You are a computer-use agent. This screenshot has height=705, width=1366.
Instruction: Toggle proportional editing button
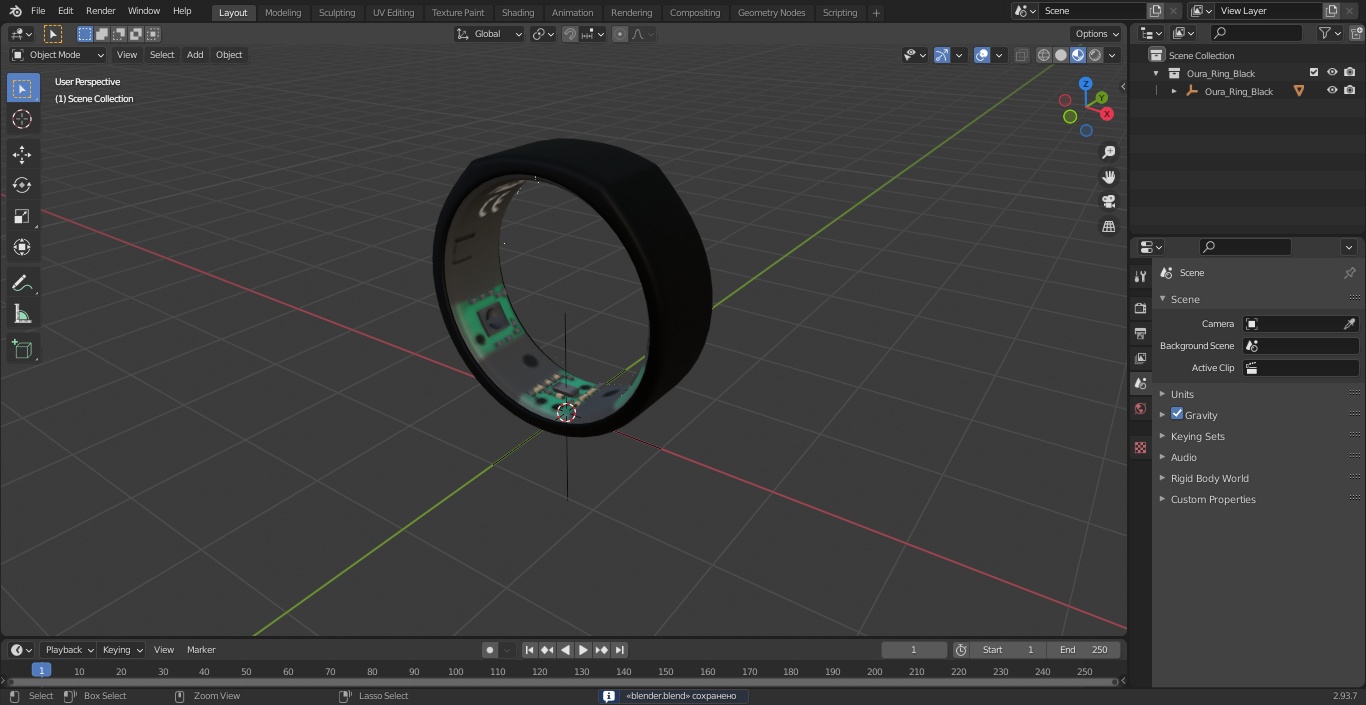click(620, 34)
